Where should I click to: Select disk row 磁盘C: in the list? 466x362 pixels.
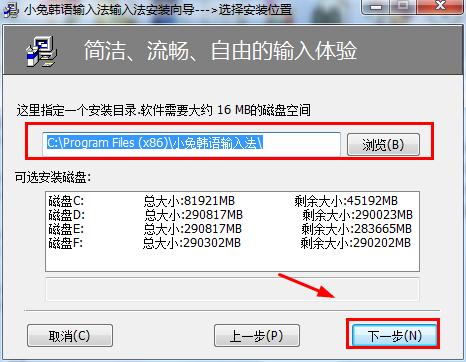232,201
